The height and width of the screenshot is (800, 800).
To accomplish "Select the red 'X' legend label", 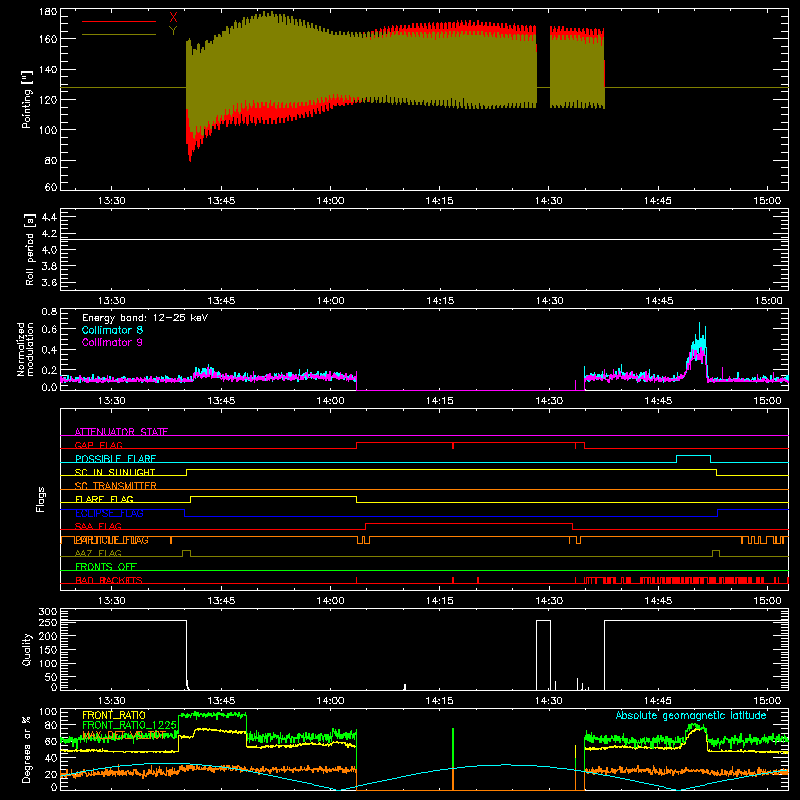I will pos(173,18).
